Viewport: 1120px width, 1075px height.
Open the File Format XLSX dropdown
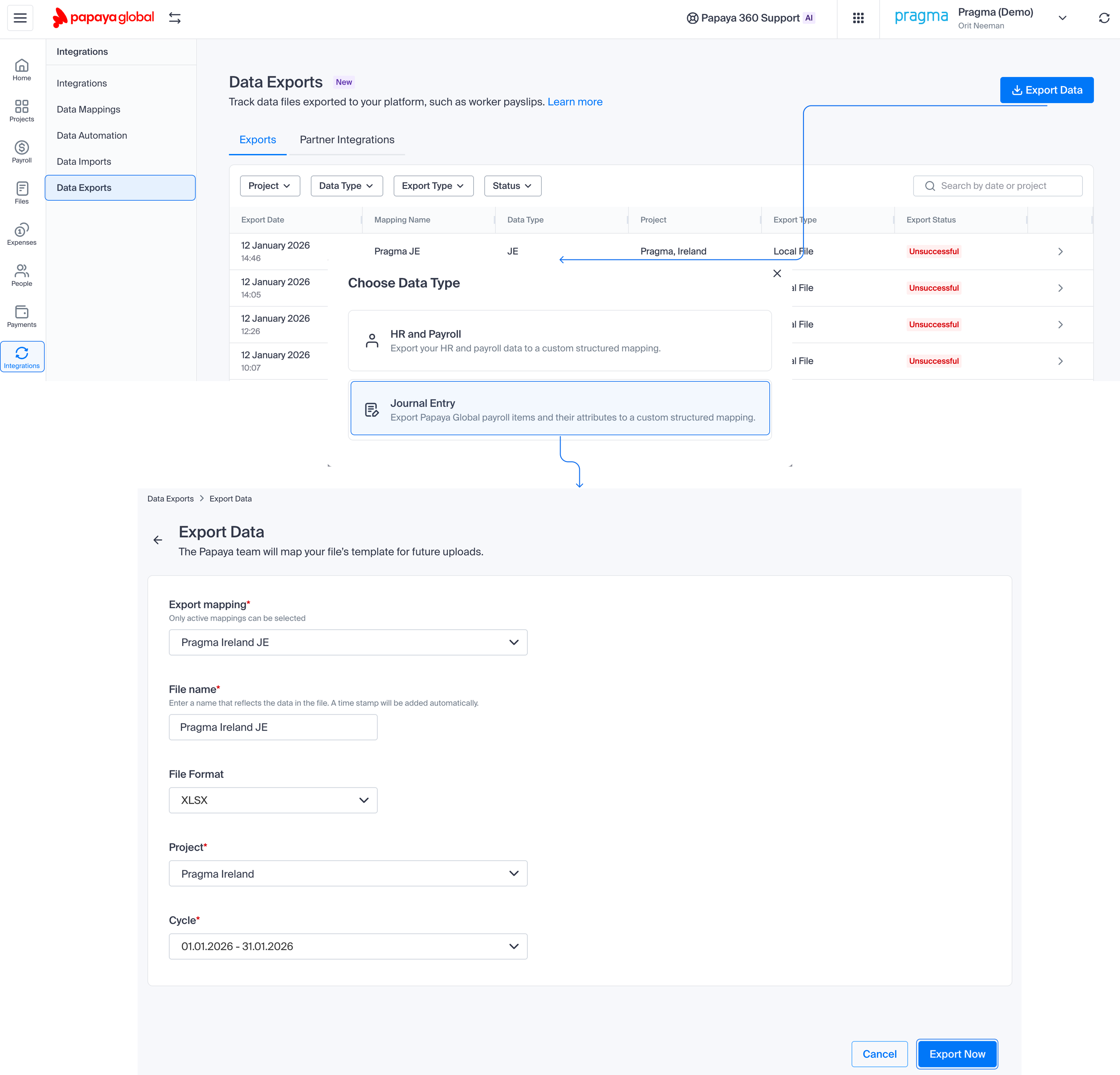[x=273, y=800]
